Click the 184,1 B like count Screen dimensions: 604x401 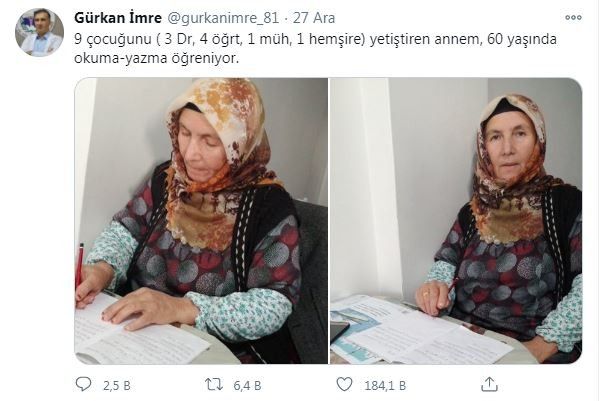click(x=385, y=386)
